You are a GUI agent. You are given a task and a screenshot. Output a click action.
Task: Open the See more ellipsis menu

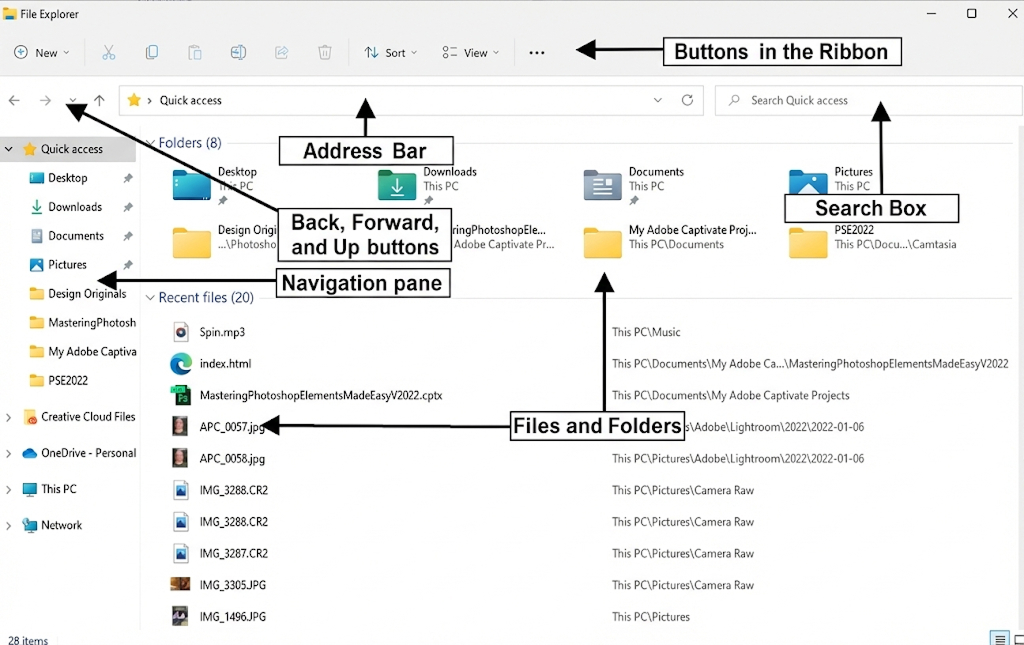[537, 52]
